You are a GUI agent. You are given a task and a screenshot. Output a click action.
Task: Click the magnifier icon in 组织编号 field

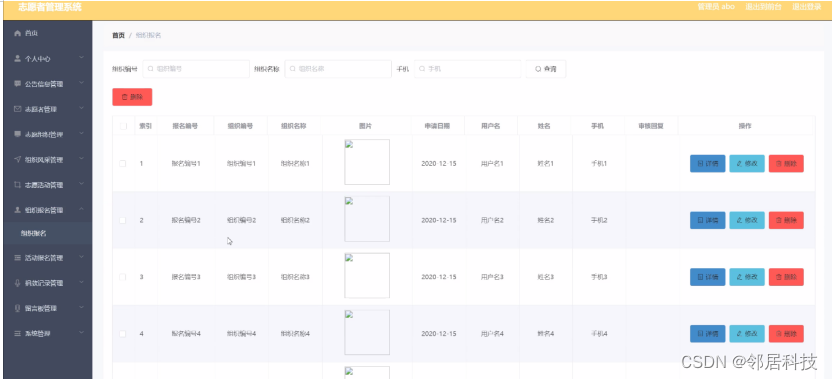coord(150,69)
